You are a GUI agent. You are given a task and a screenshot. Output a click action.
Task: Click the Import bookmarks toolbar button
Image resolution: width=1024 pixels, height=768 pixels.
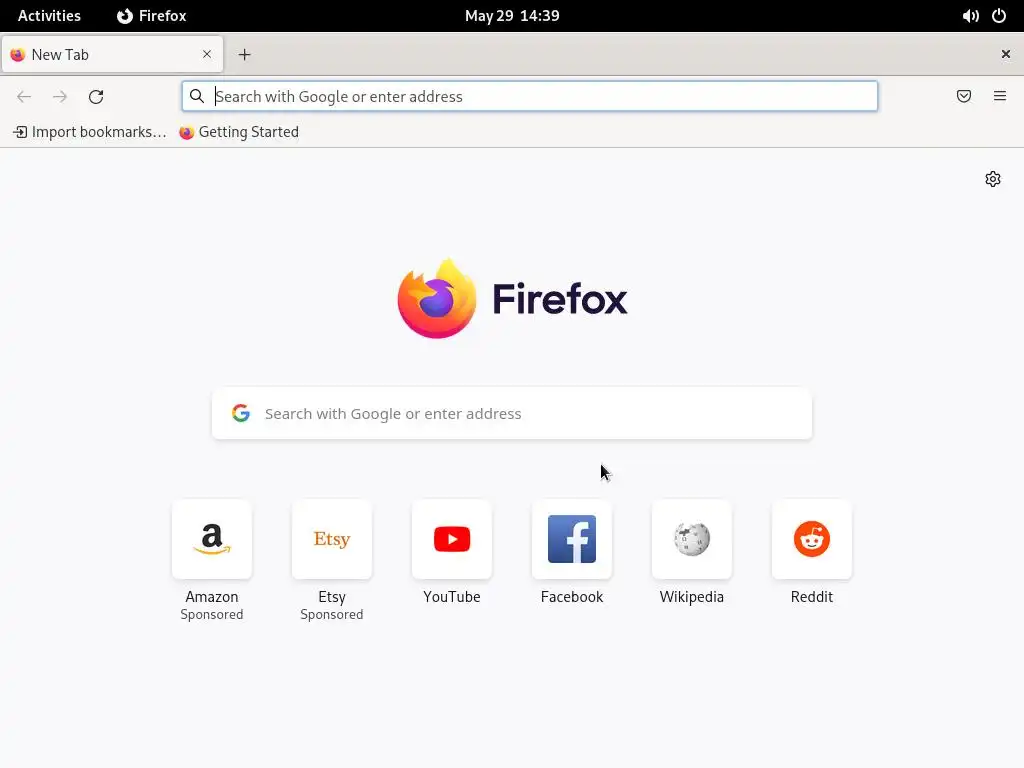[x=90, y=132]
